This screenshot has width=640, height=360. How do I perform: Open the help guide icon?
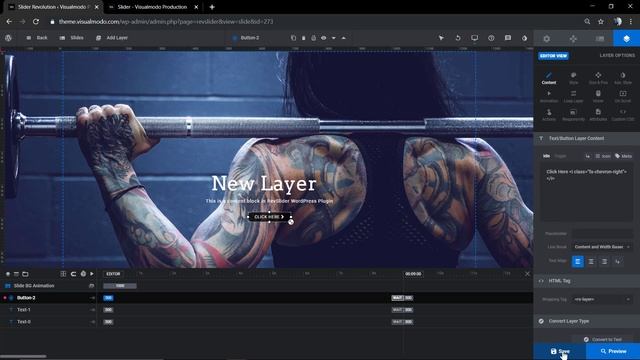491,38
